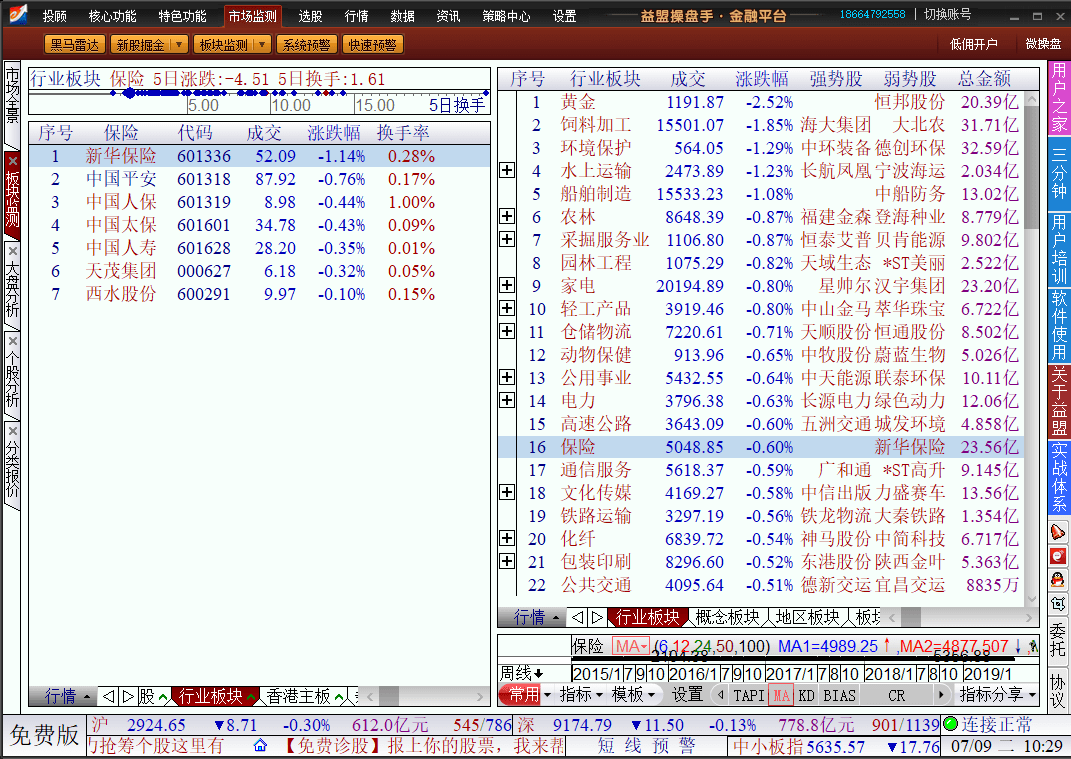The image size is (1071, 759).
Task: Open the 投顾 menu
Action: pyautogui.click(x=55, y=16)
